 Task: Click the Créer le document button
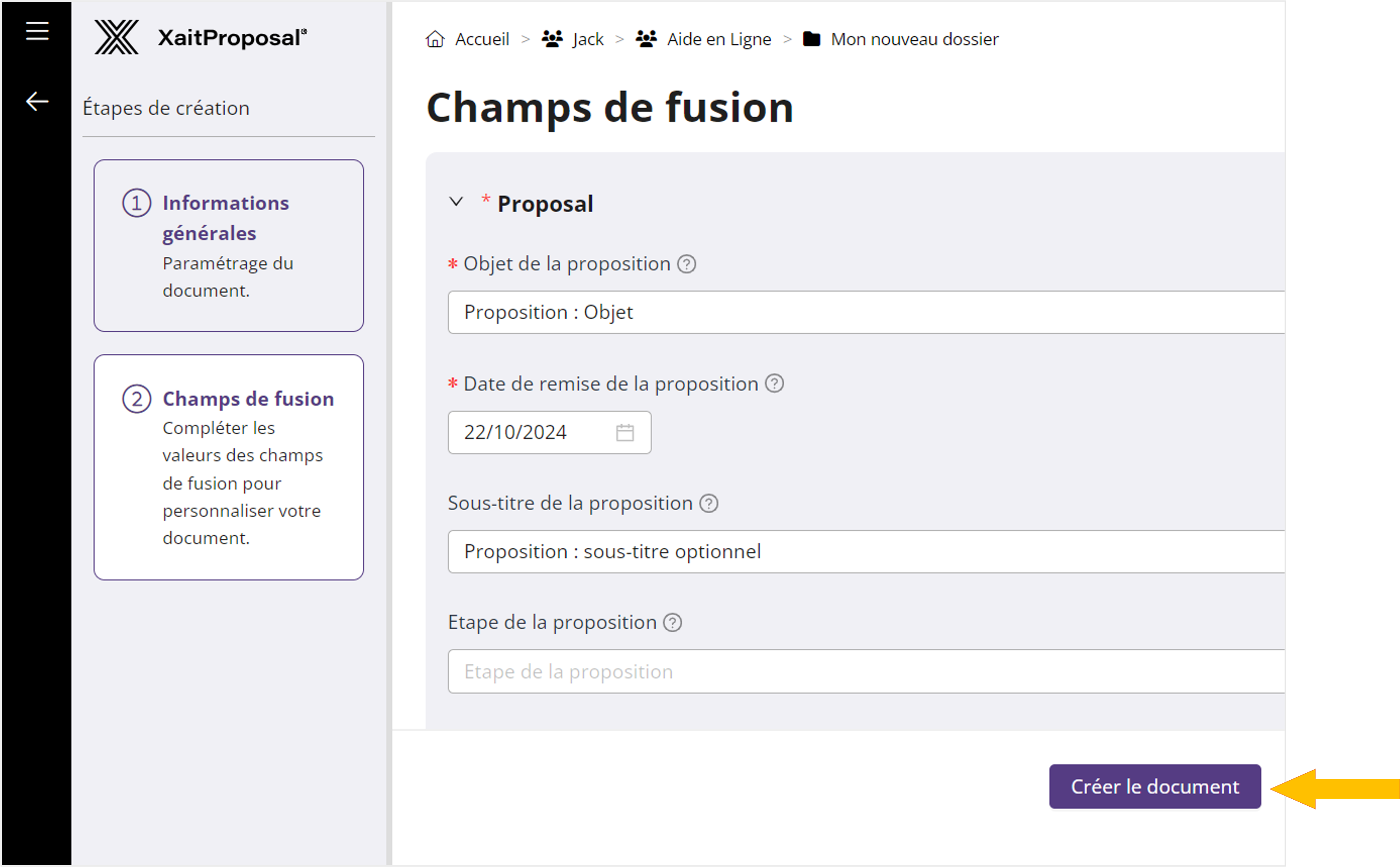(1155, 786)
